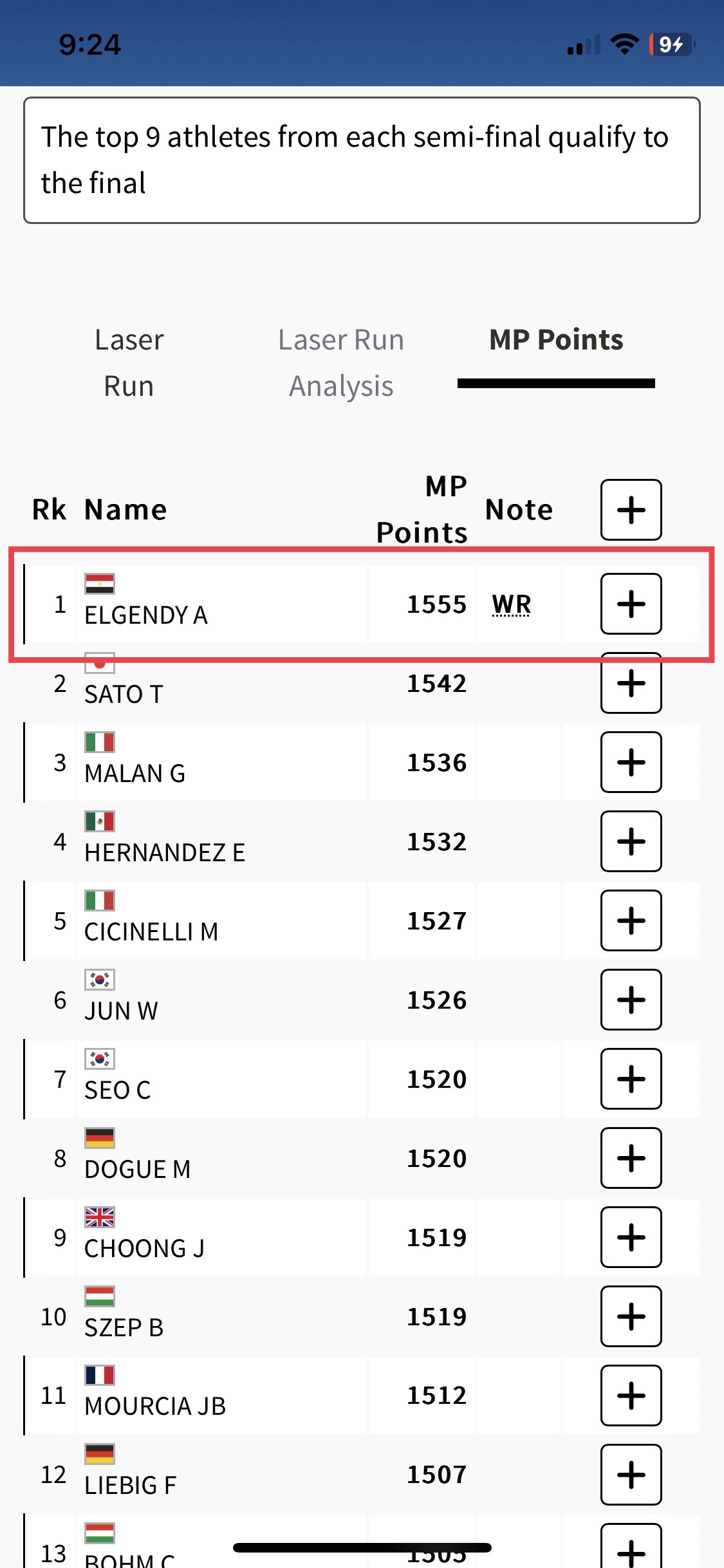Image resolution: width=724 pixels, height=1568 pixels.
Task: Expand JUN W row details
Action: 631,1000
